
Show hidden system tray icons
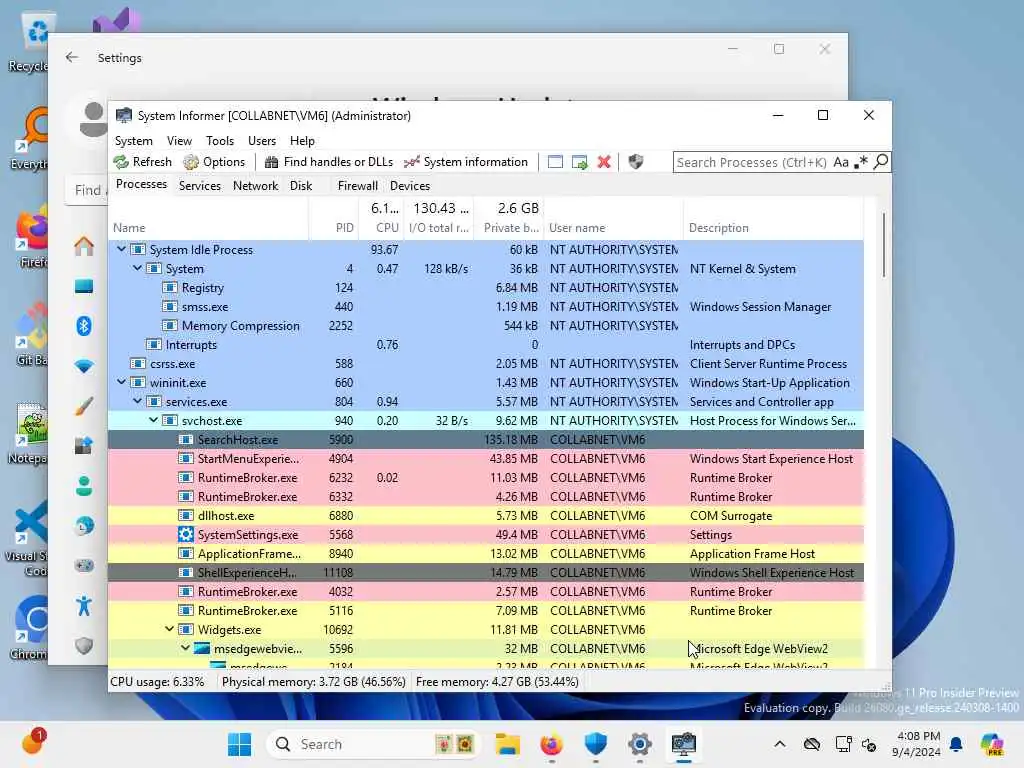click(x=780, y=744)
